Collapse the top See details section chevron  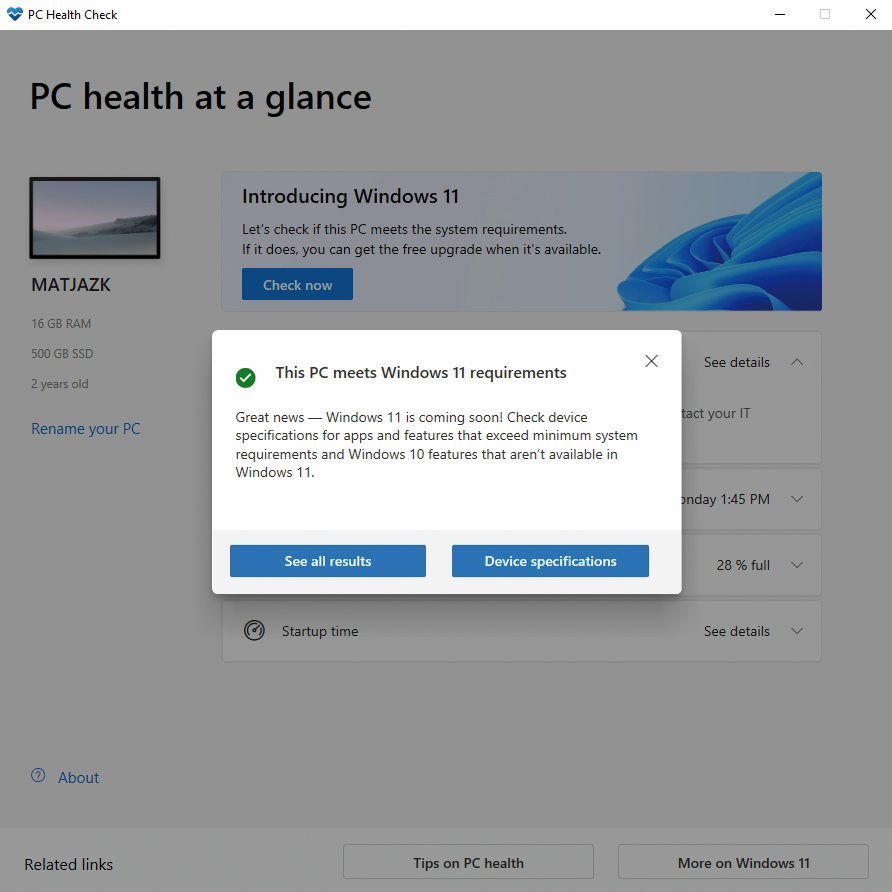[796, 362]
